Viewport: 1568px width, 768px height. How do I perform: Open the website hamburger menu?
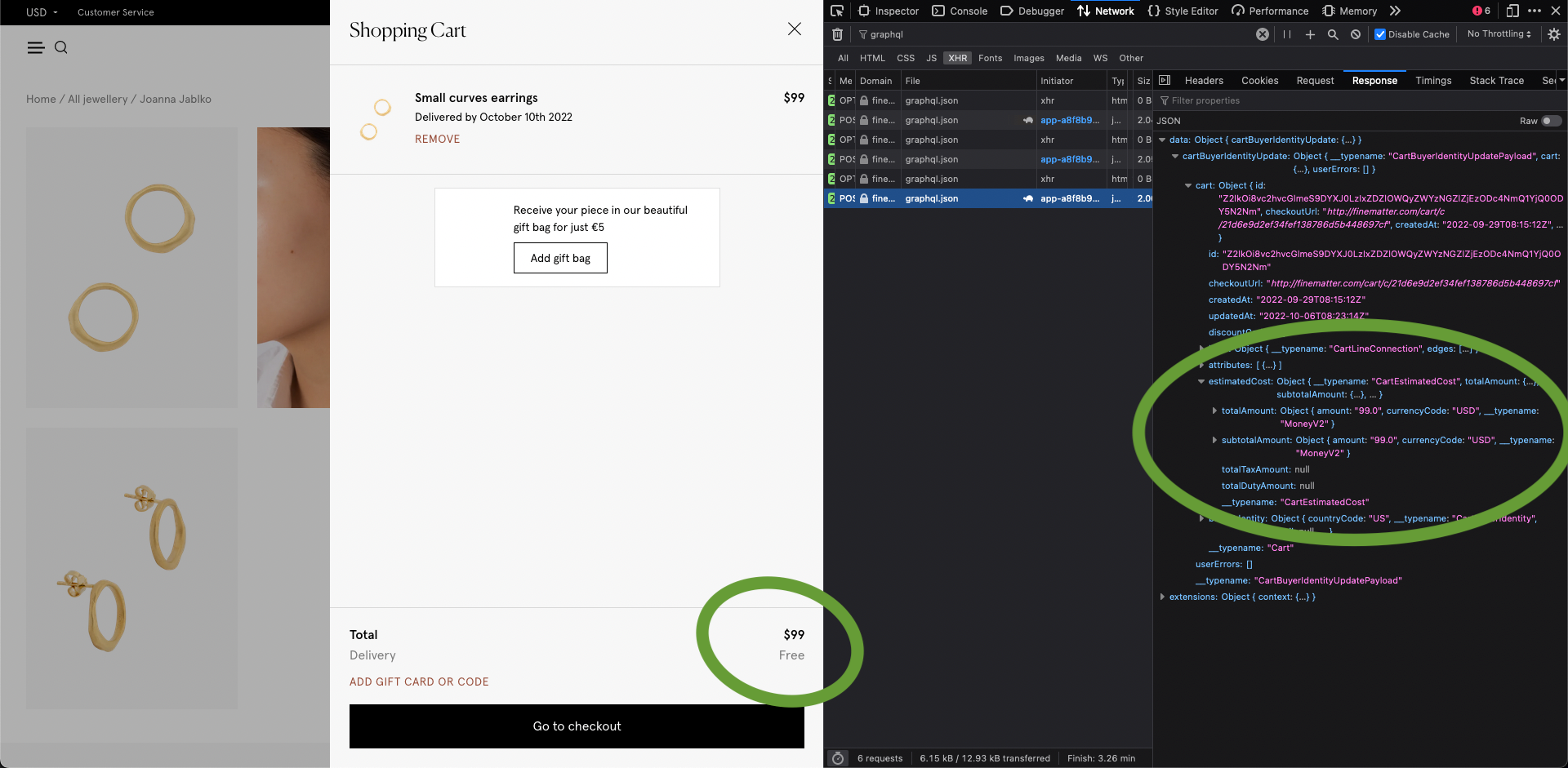click(x=36, y=48)
